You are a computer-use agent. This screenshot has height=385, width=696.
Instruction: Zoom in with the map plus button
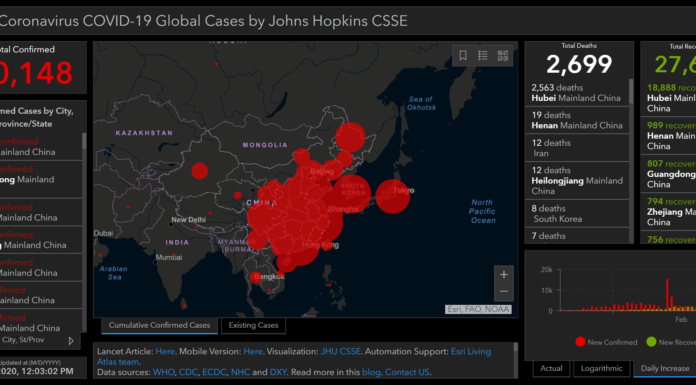pyautogui.click(x=504, y=274)
